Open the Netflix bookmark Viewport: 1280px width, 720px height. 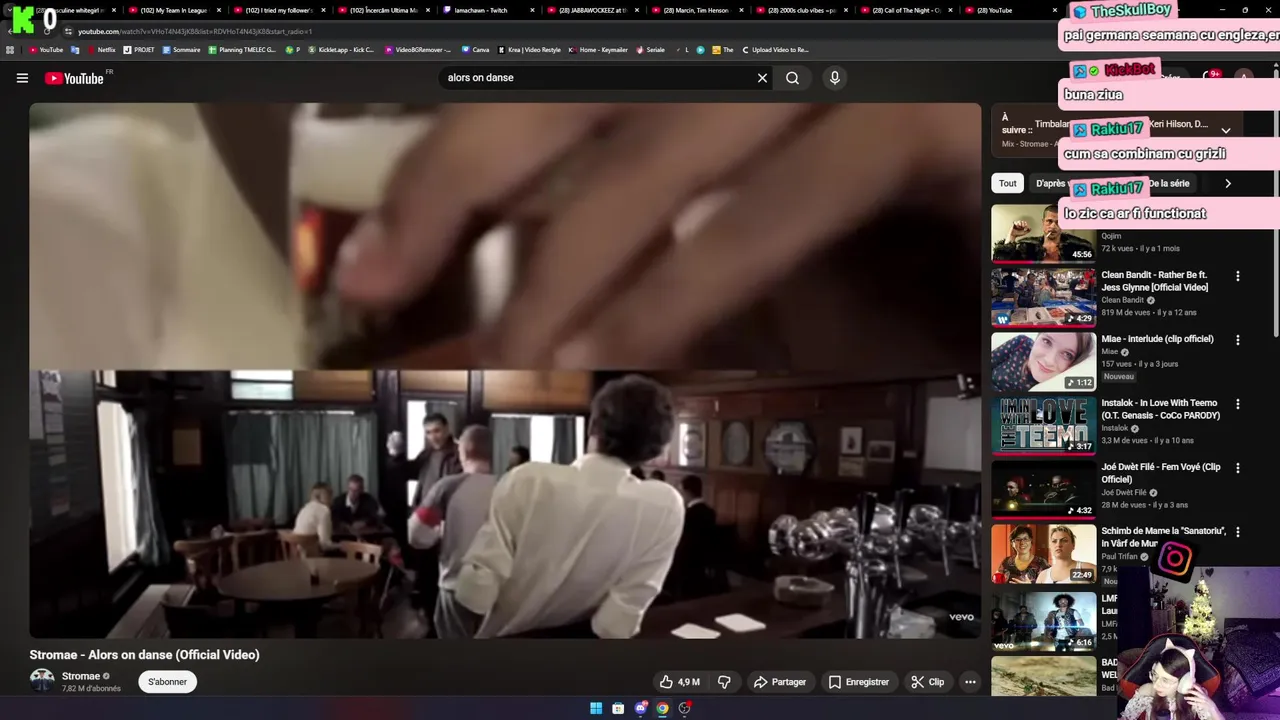pyautogui.click(x=101, y=50)
